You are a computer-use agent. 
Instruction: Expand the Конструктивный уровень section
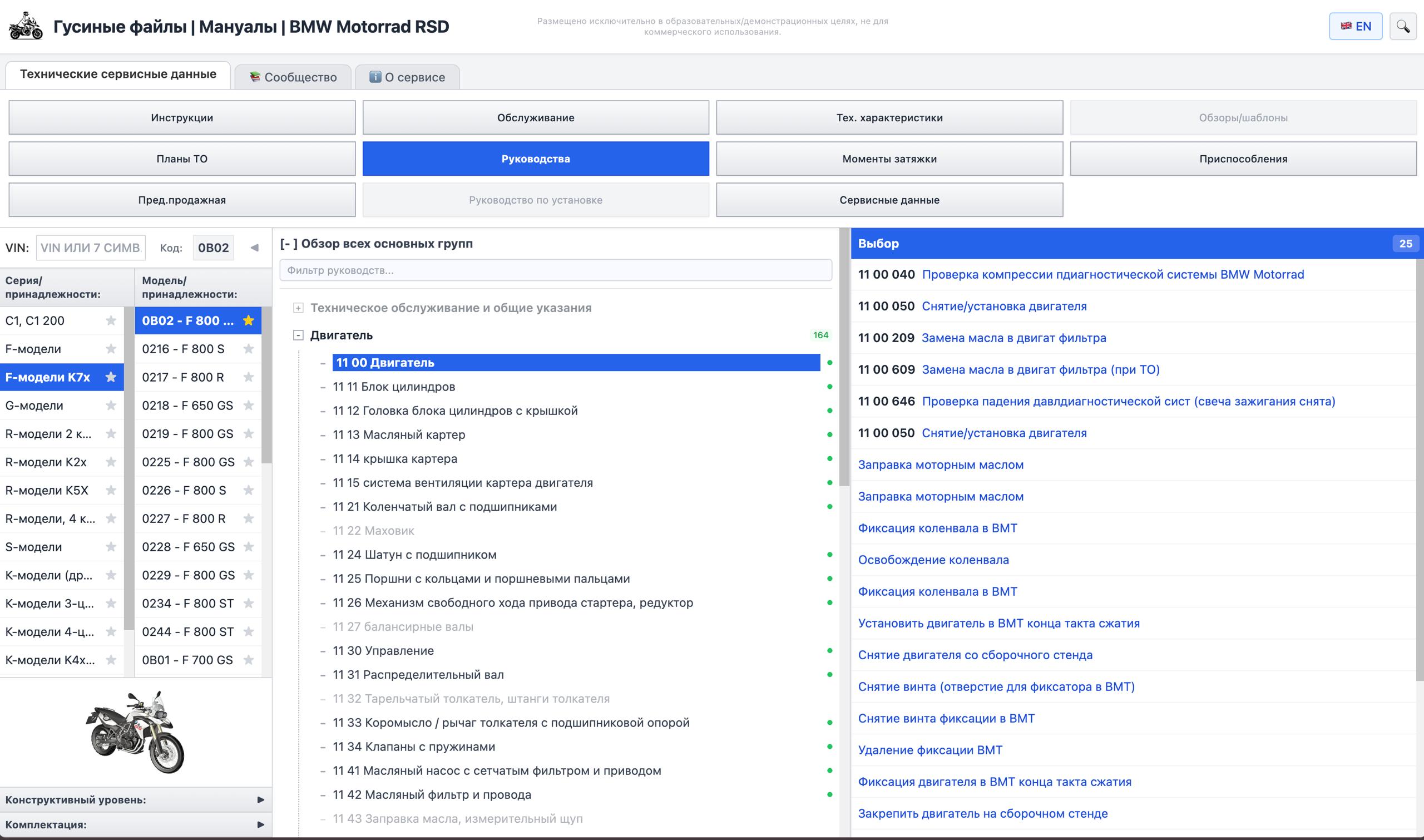point(136,800)
